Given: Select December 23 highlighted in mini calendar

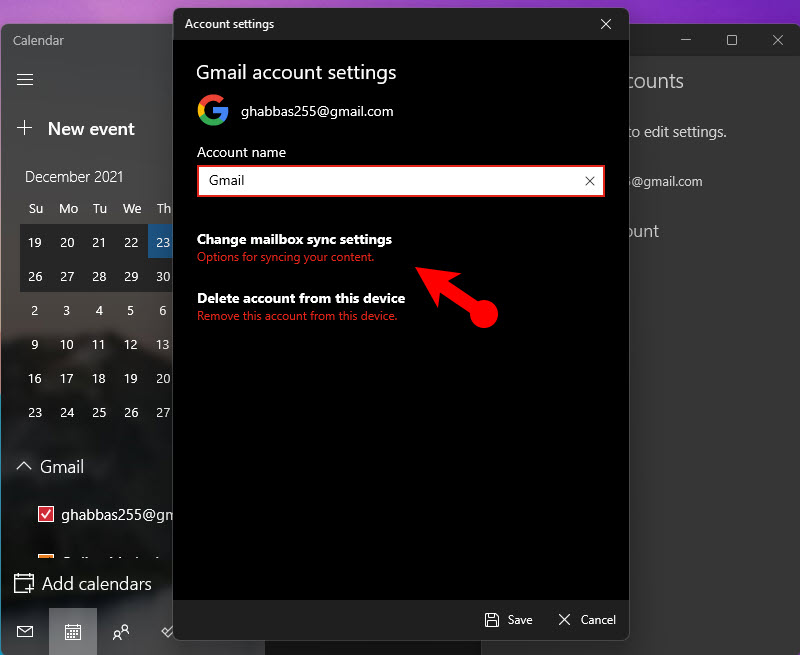Looking at the screenshot, I should point(162,242).
